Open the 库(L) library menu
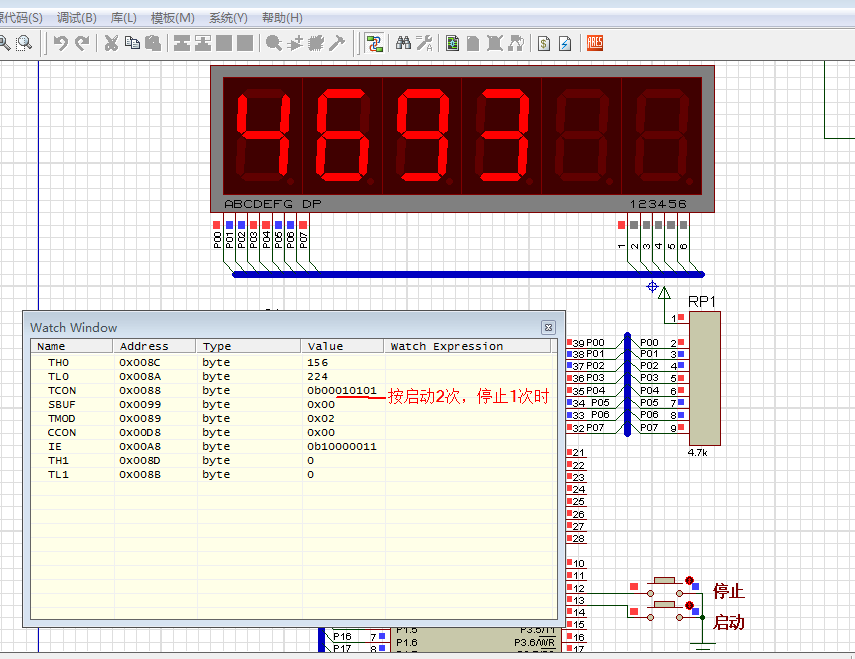 pyautogui.click(x=124, y=18)
